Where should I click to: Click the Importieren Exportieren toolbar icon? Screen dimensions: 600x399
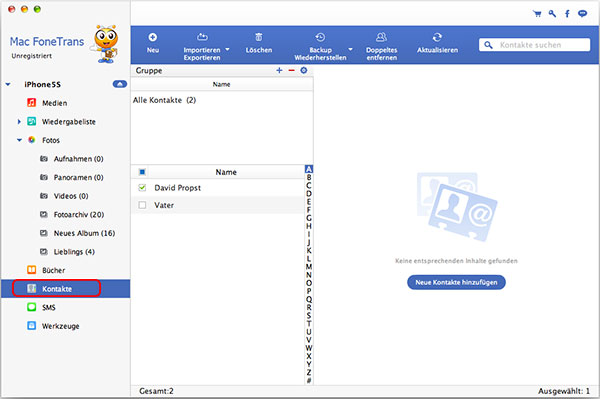click(202, 37)
